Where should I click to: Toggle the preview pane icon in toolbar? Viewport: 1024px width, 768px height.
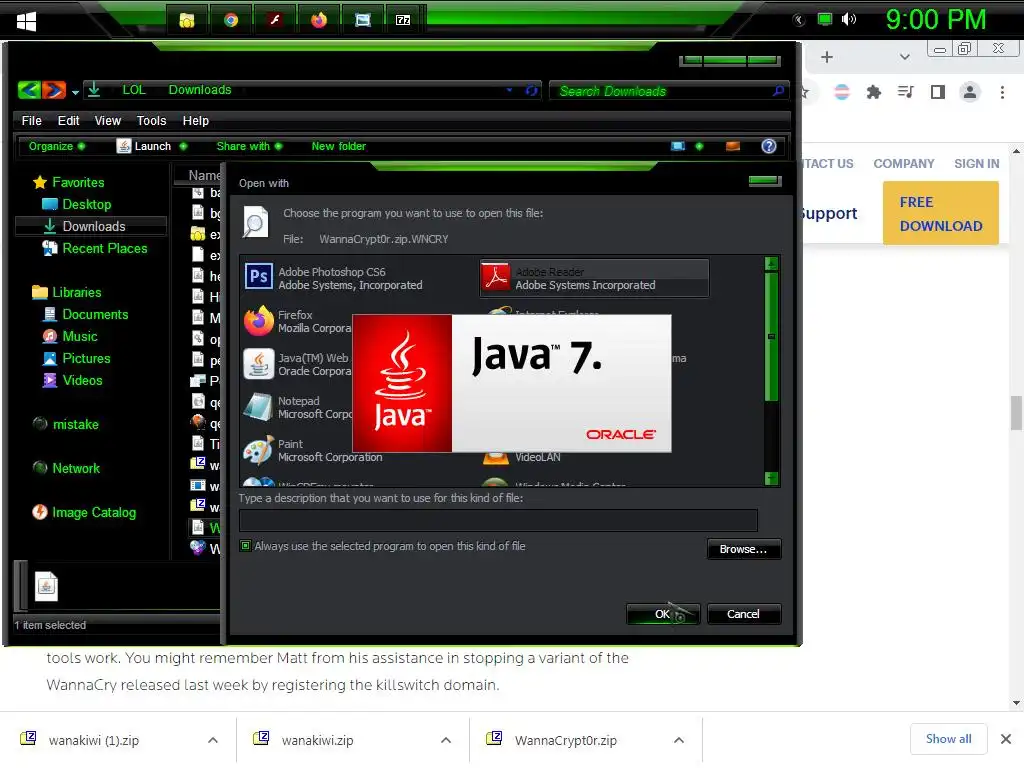pyautogui.click(x=733, y=146)
